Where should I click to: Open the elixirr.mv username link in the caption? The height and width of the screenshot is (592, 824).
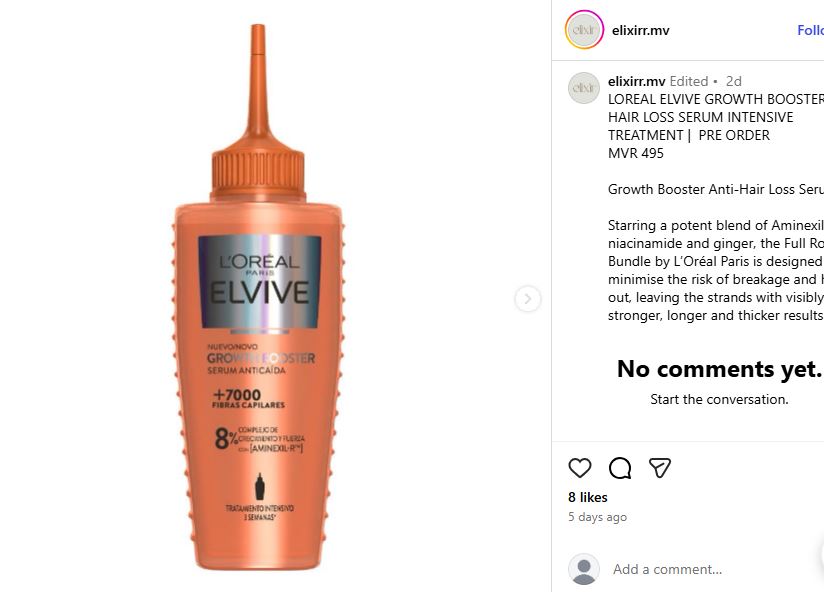tap(636, 81)
